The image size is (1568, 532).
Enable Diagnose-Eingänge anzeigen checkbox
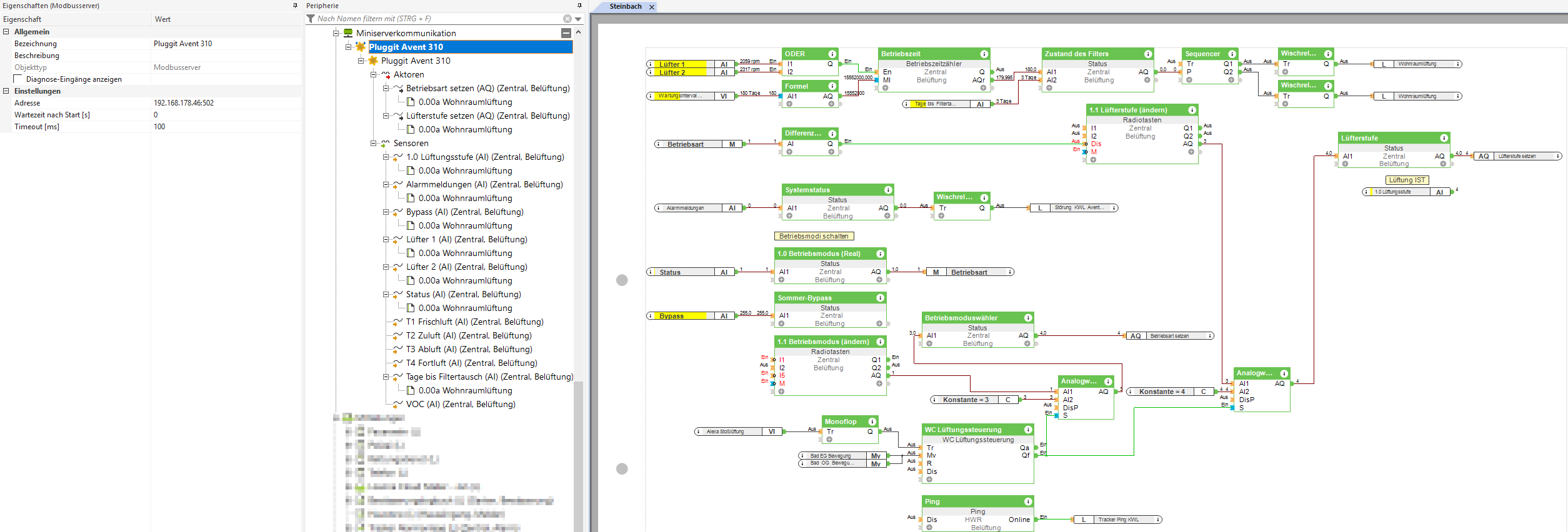[x=18, y=79]
